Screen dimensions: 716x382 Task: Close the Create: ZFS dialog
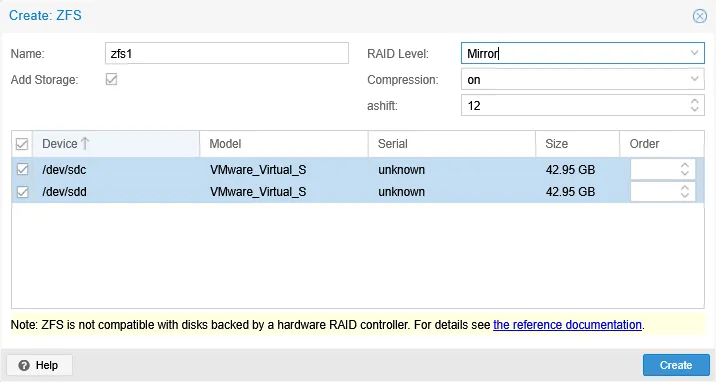click(700, 16)
